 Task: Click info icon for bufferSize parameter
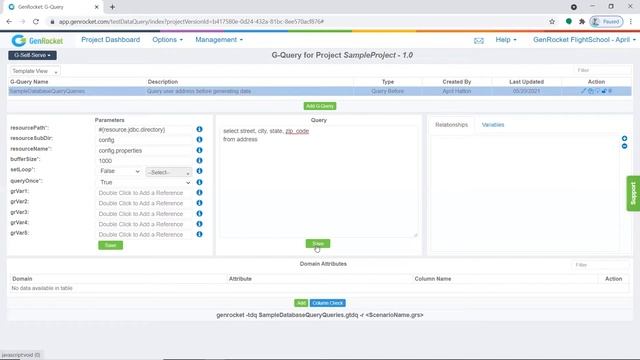(x=199, y=160)
